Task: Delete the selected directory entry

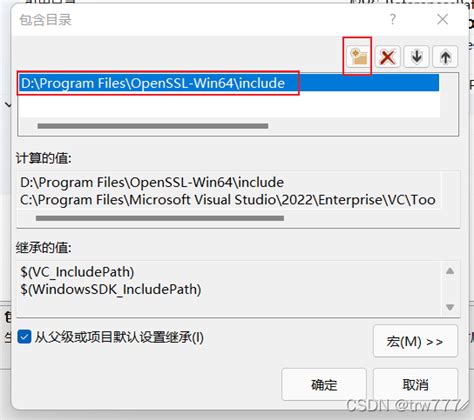Action: [x=387, y=57]
